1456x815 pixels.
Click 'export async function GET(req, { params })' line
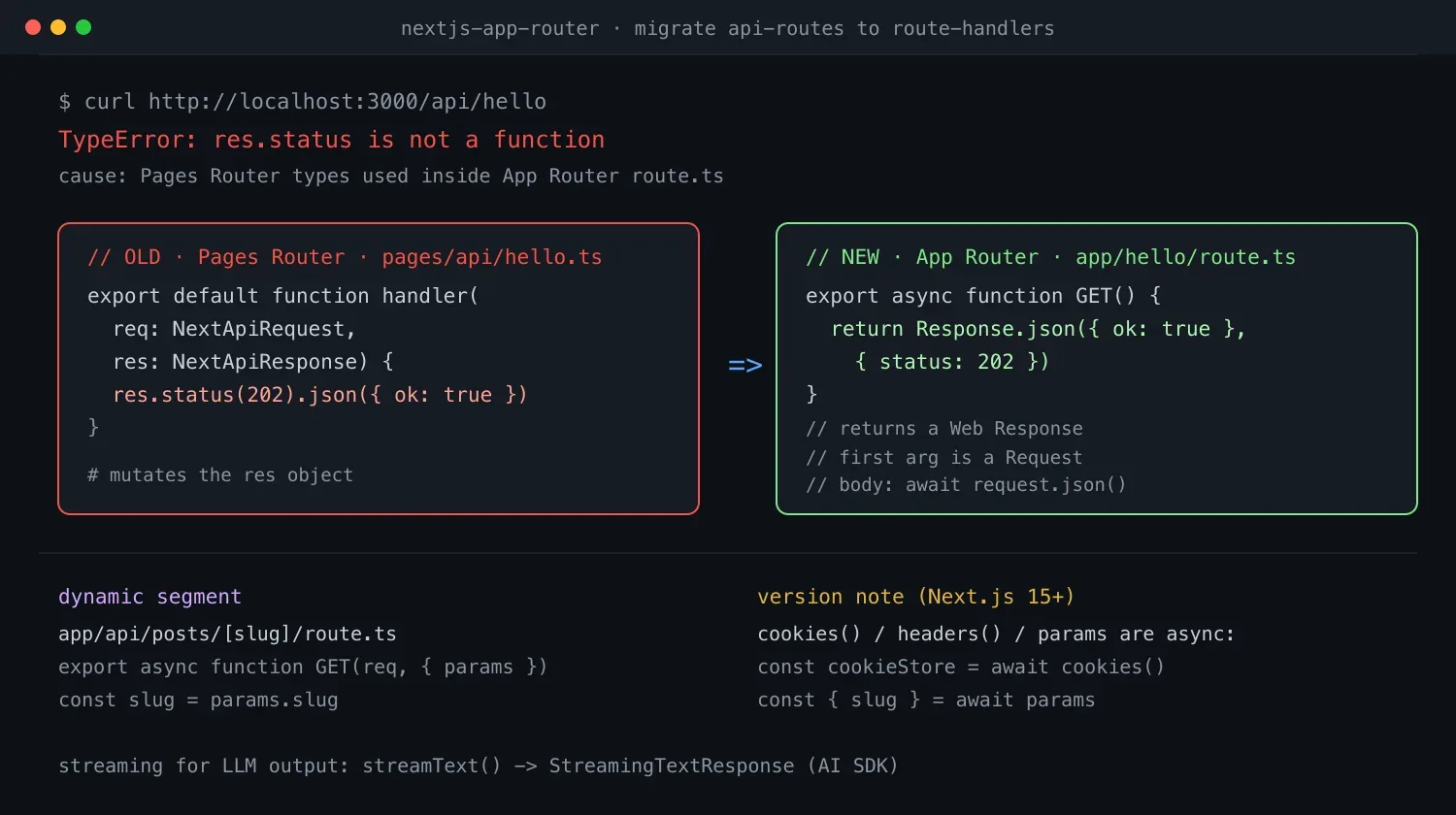tap(303, 667)
